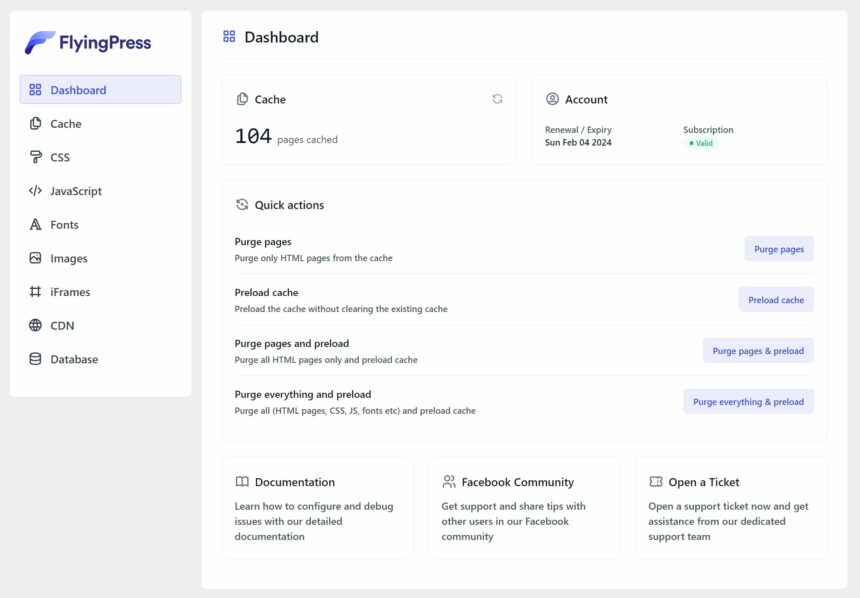
Task: Open the iFrames settings icon
Action: [36, 292]
